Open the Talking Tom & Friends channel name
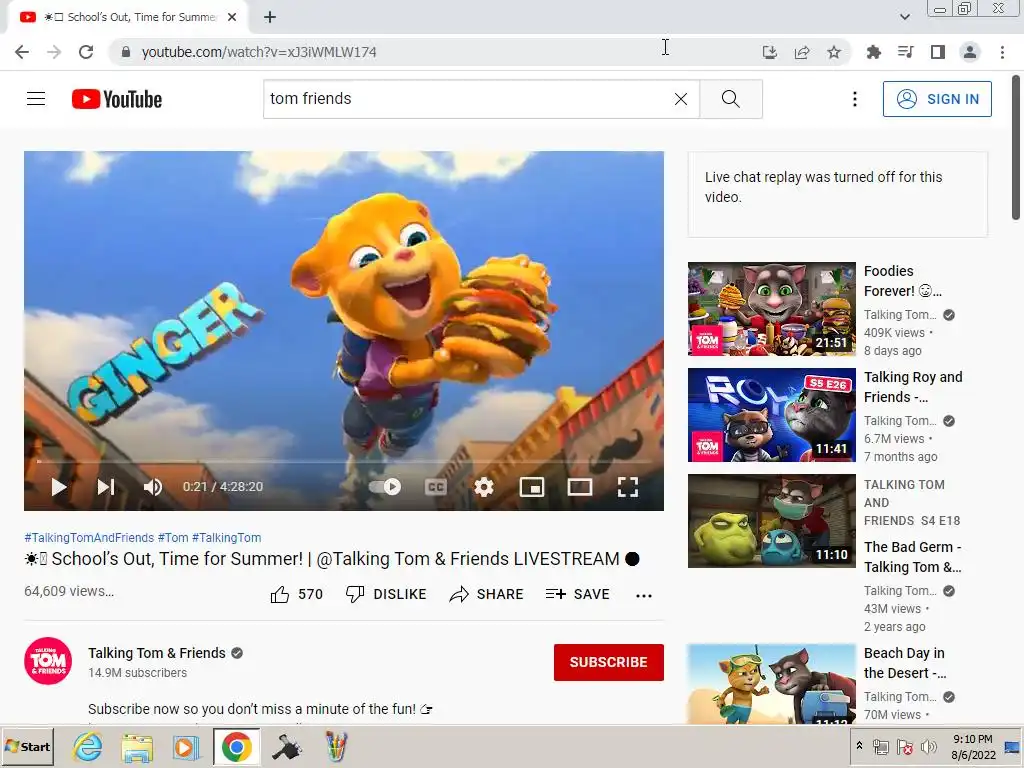Image resolution: width=1024 pixels, height=768 pixels. click(157, 653)
